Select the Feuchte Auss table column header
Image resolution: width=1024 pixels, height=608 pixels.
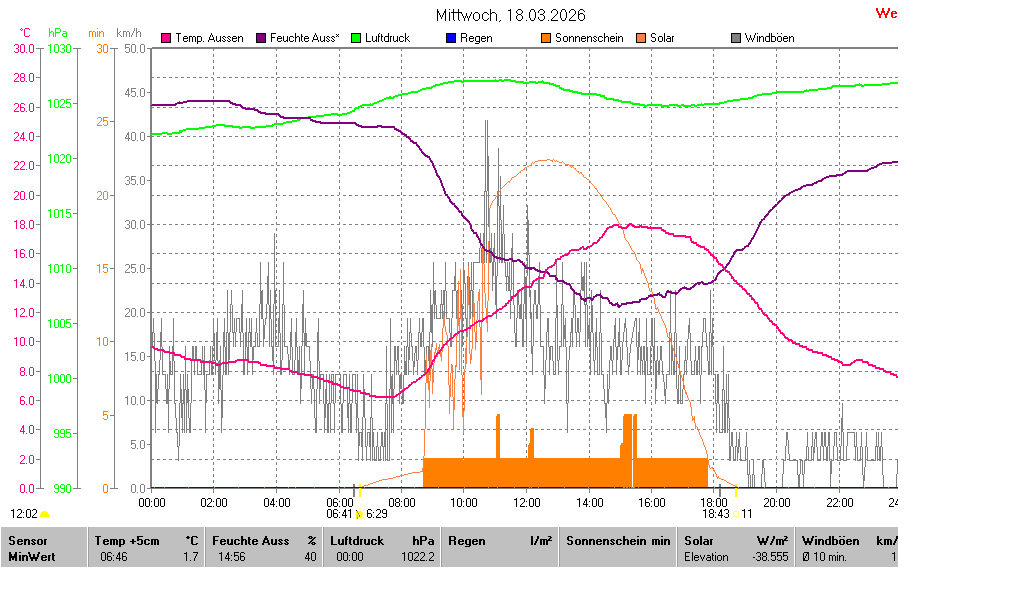264,541
